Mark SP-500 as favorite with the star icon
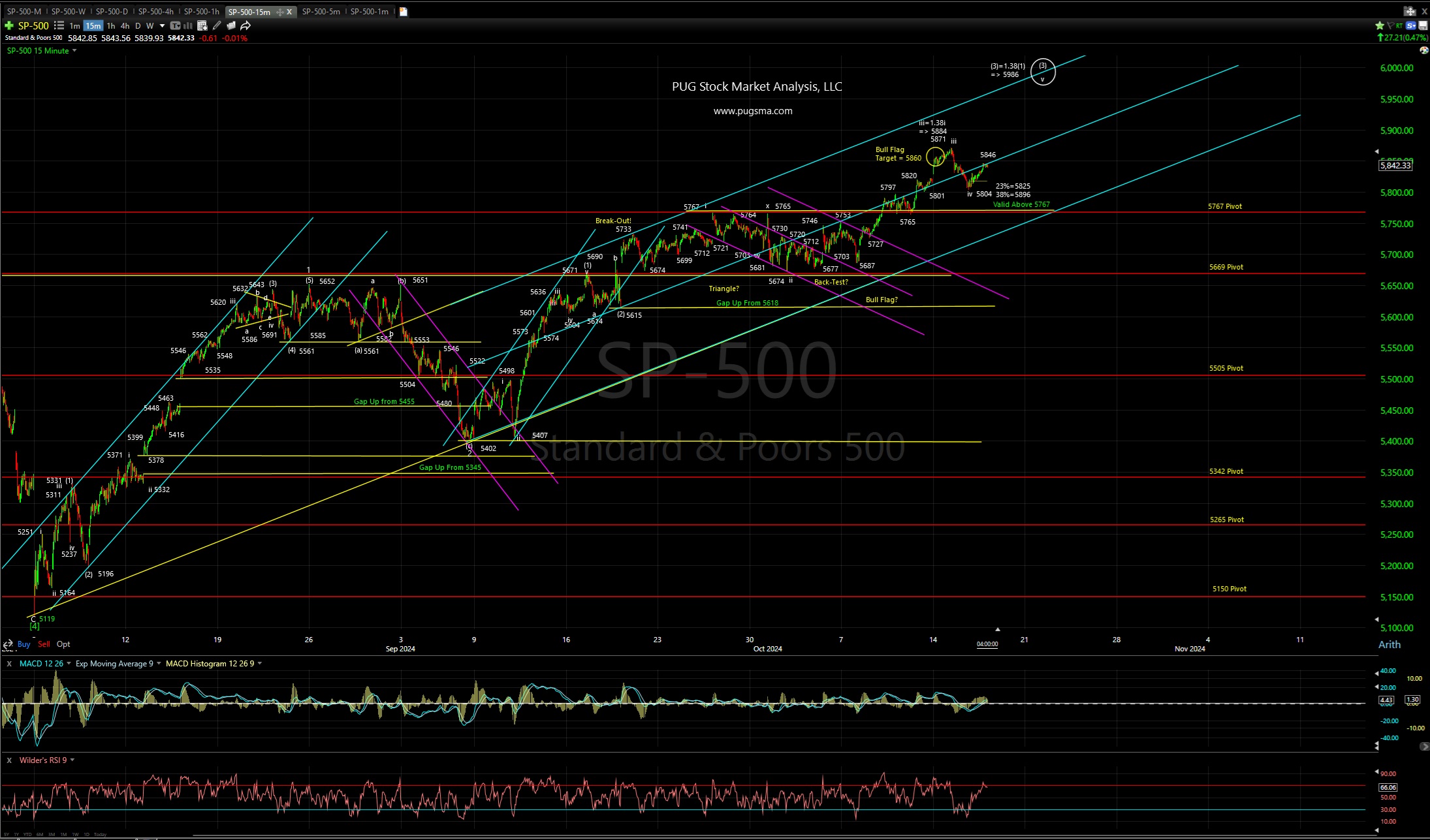Viewport: 1430px width, 840px height. [1379, 25]
